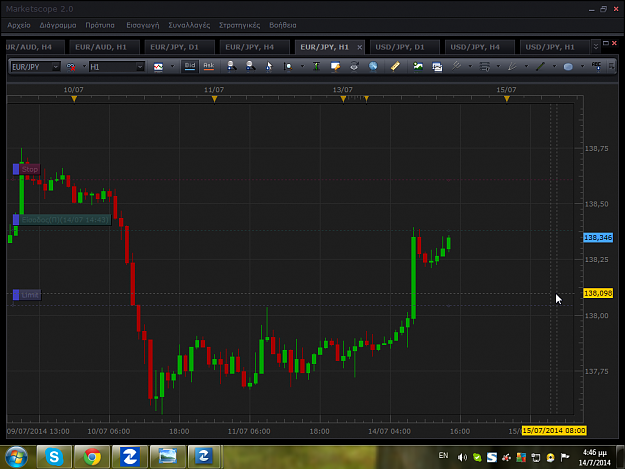The height and width of the screenshot is (469, 625).
Task: Expand the chart type options arrow
Action: 172,67
